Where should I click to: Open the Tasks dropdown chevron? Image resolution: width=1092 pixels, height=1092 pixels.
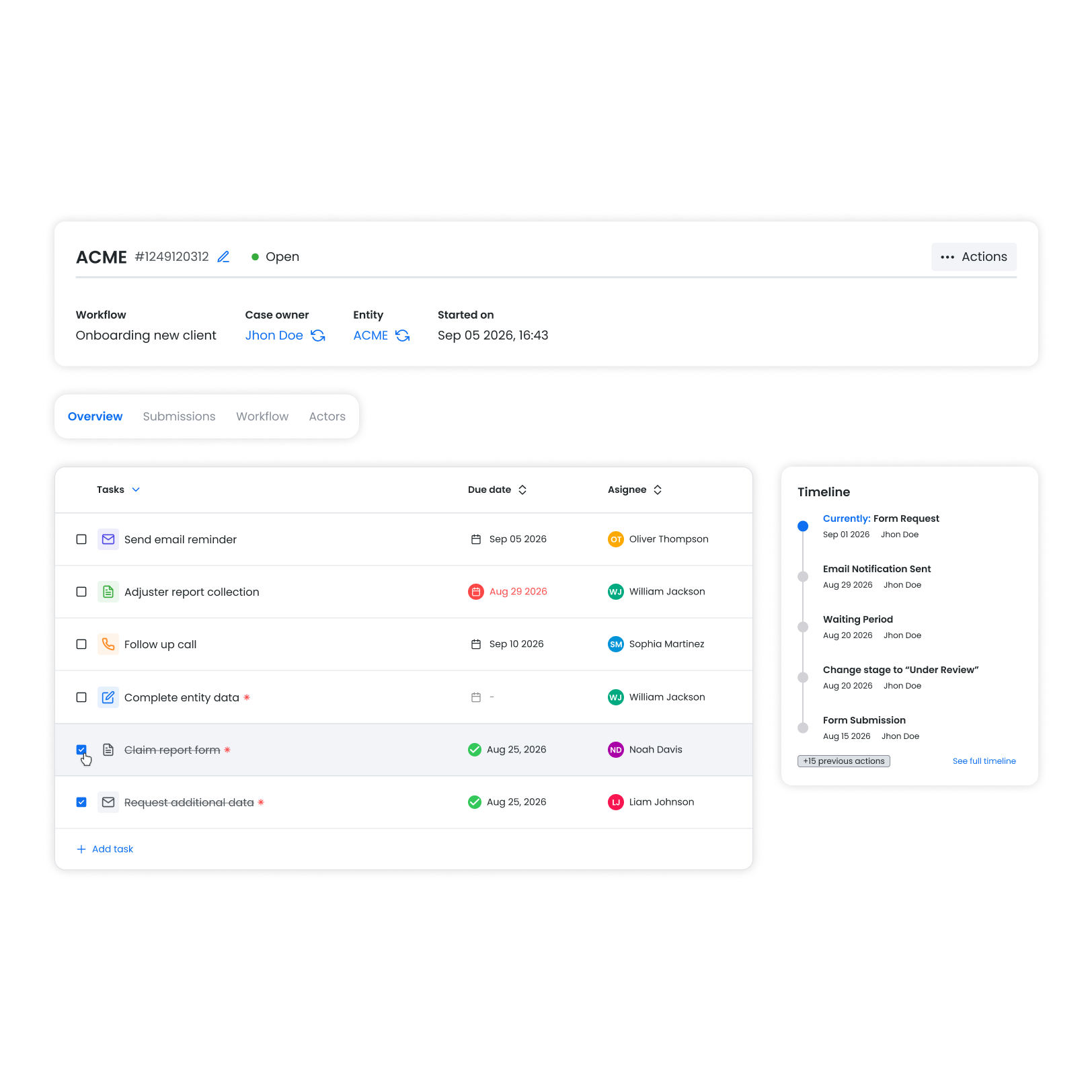136,490
